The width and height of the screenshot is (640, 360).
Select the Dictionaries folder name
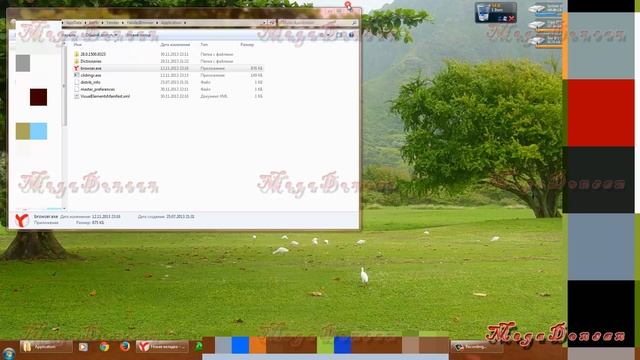[x=91, y=61]
